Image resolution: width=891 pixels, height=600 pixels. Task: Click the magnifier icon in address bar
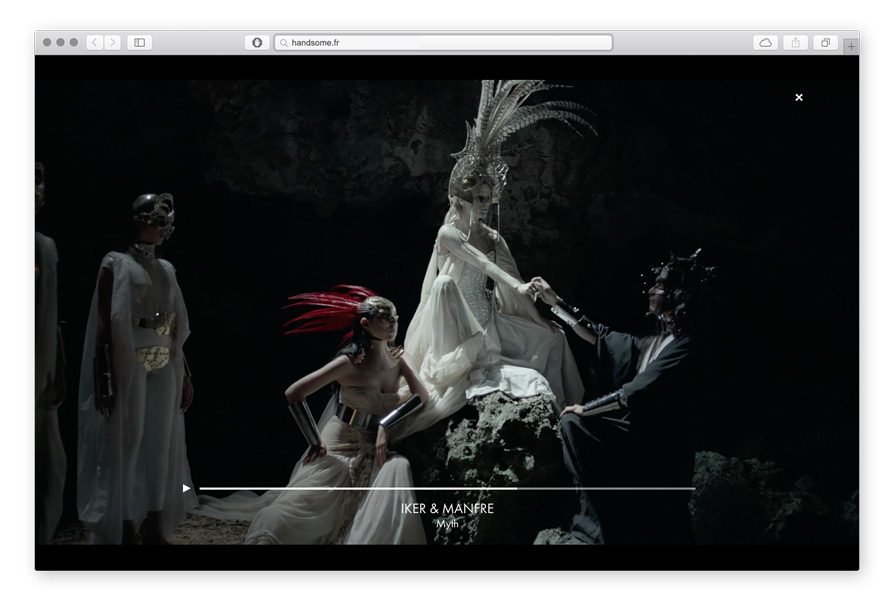tap(284, 43)
